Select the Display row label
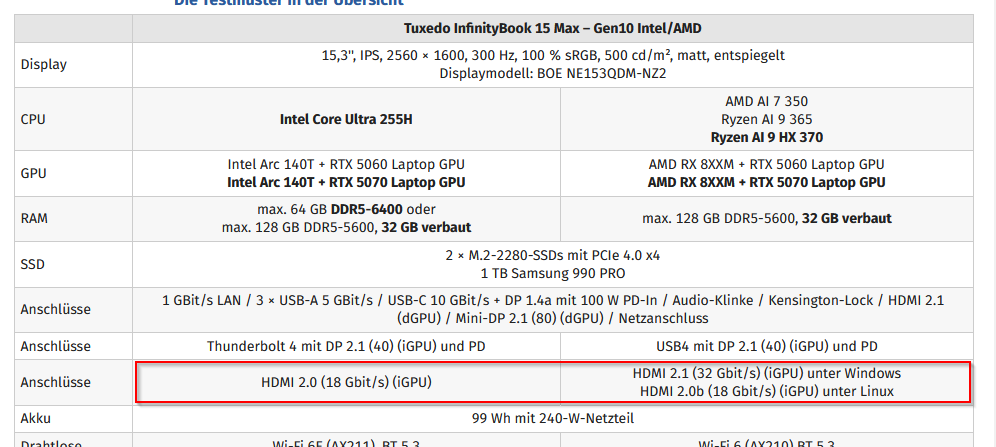This screenshot has height=447, width=996. pos(44,64)
